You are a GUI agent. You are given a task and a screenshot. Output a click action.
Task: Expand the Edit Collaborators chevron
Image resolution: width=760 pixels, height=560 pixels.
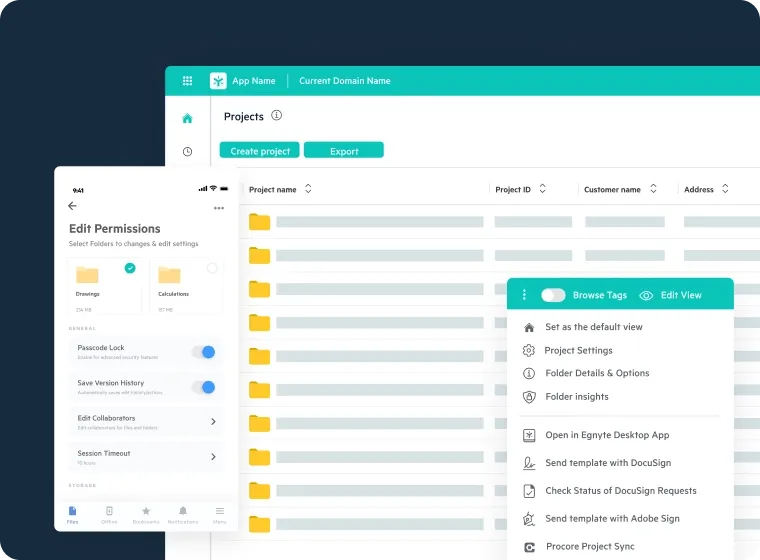coord(213,422)
